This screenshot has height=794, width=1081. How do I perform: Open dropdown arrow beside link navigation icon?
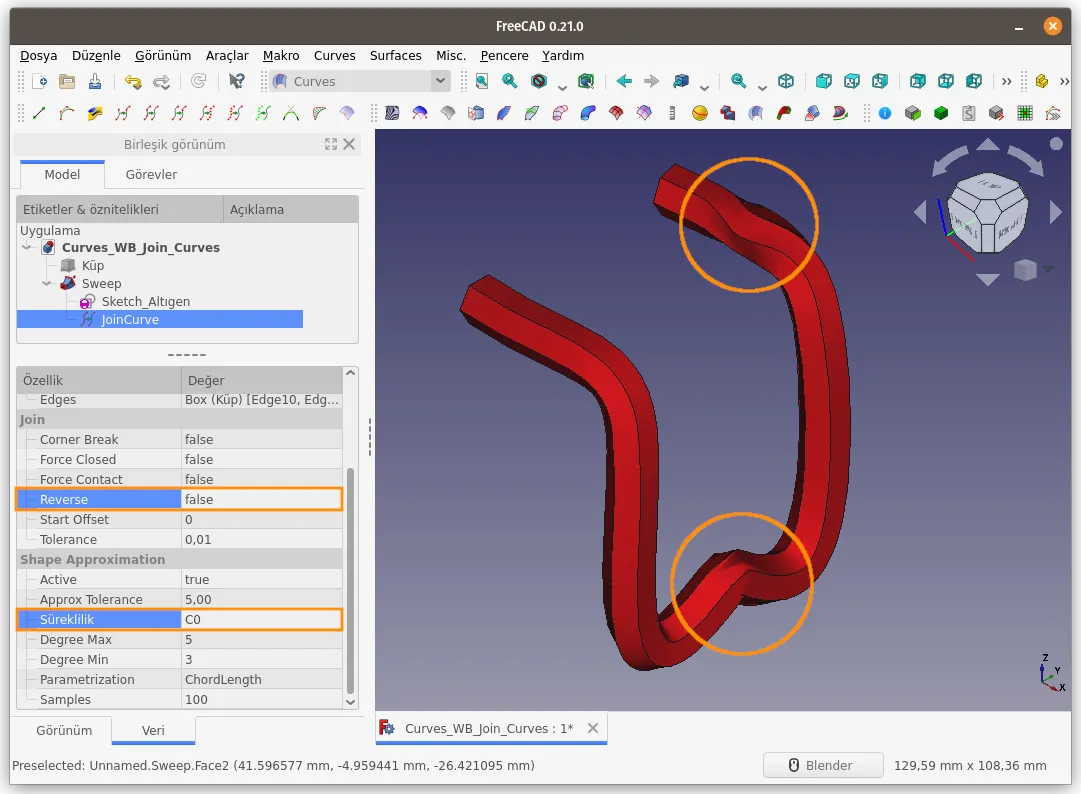704,87
